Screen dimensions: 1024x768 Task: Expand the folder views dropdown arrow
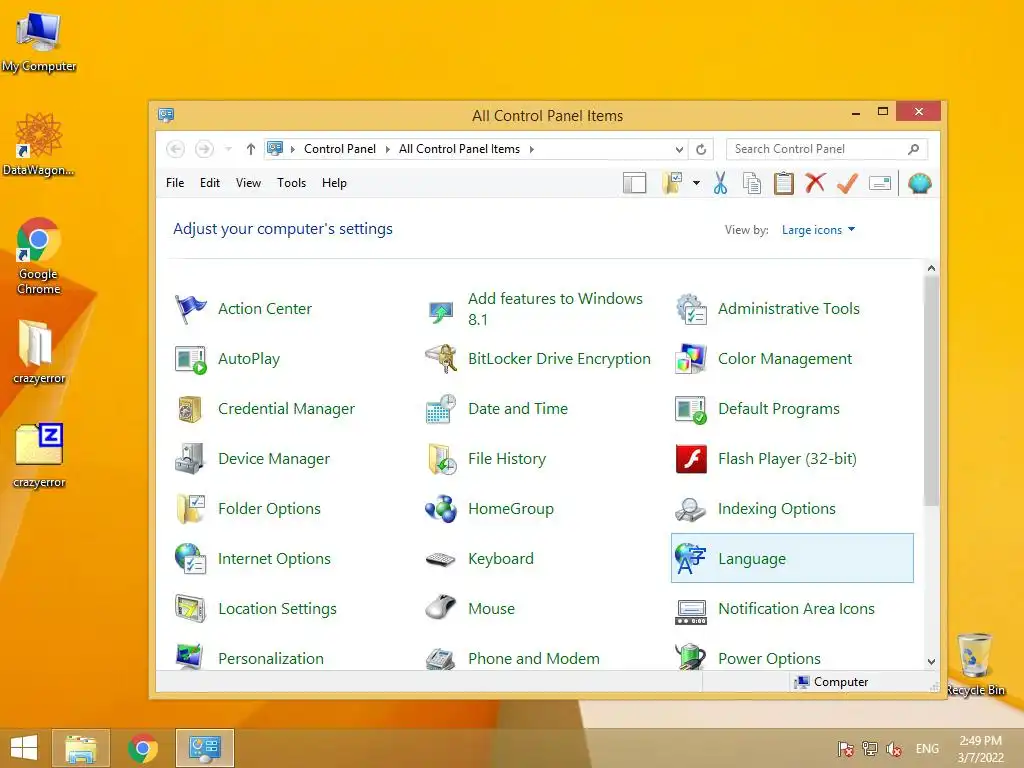coord(696,184)
